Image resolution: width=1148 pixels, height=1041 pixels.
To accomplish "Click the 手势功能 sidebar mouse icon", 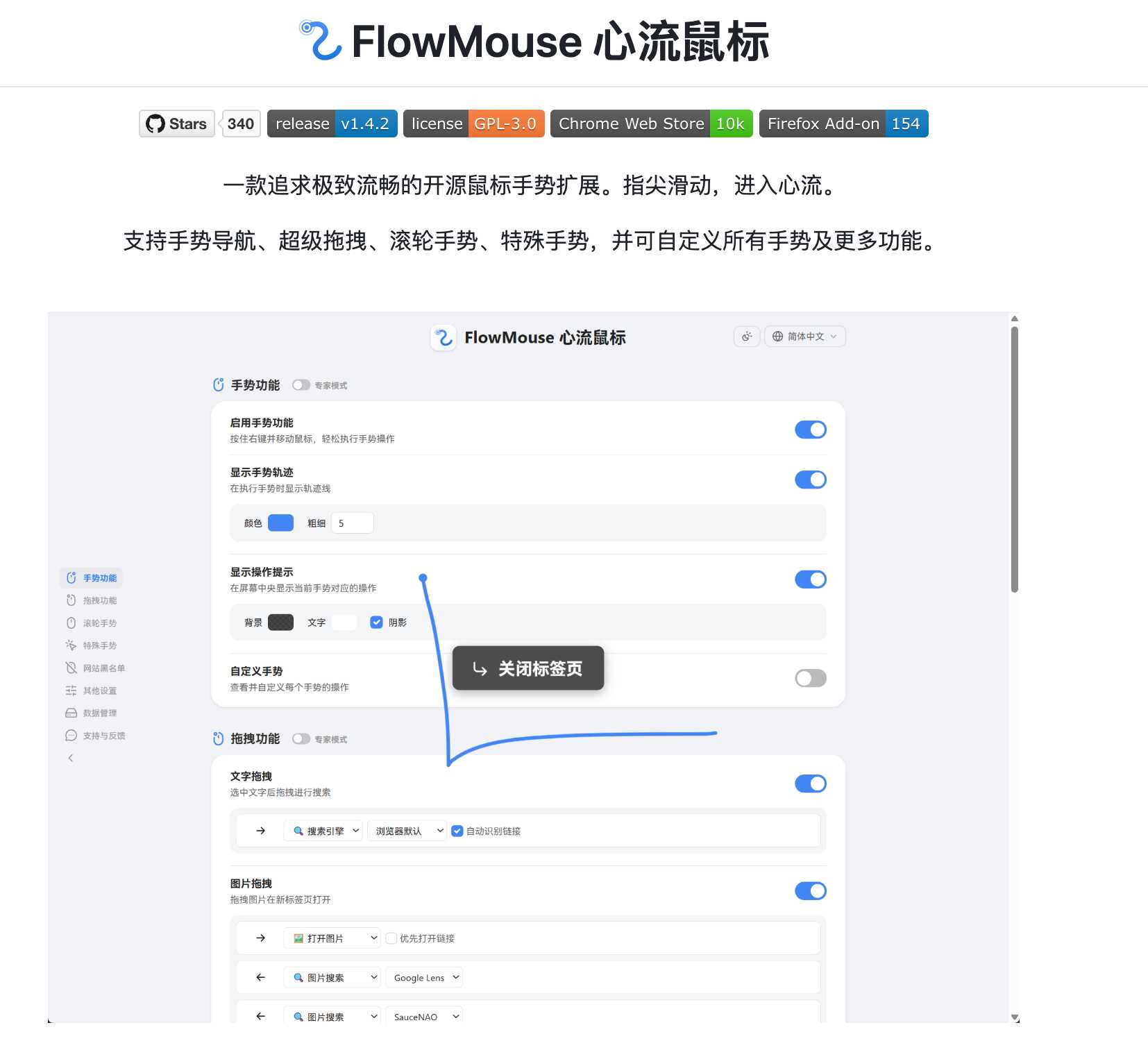I will (71, 578).
